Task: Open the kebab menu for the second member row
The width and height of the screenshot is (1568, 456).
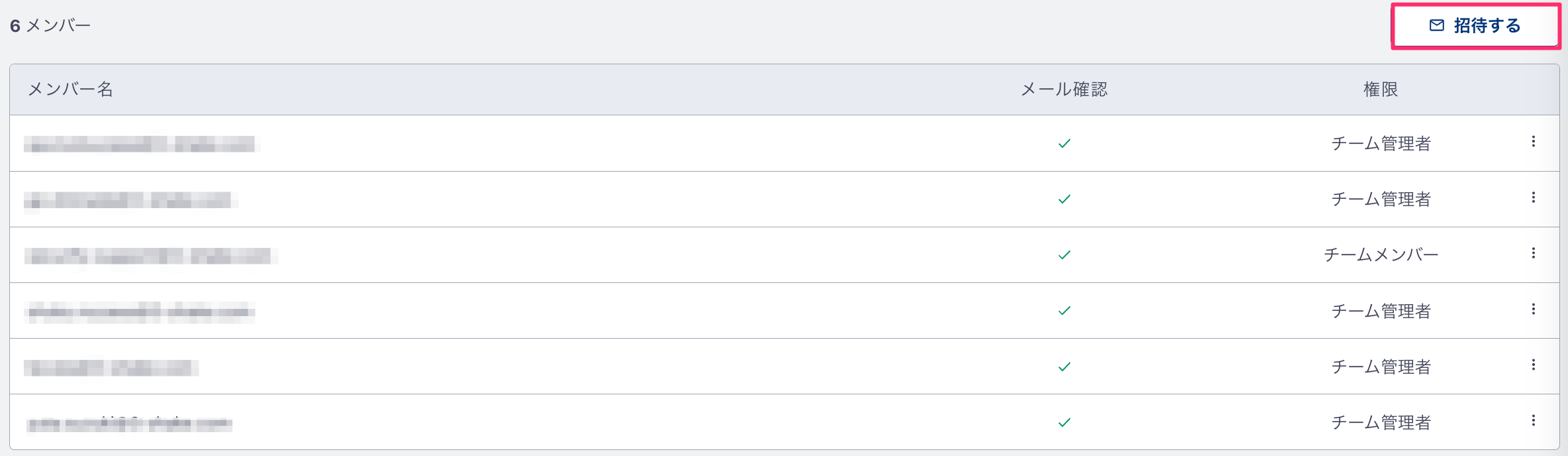Action: (1533, 198)
